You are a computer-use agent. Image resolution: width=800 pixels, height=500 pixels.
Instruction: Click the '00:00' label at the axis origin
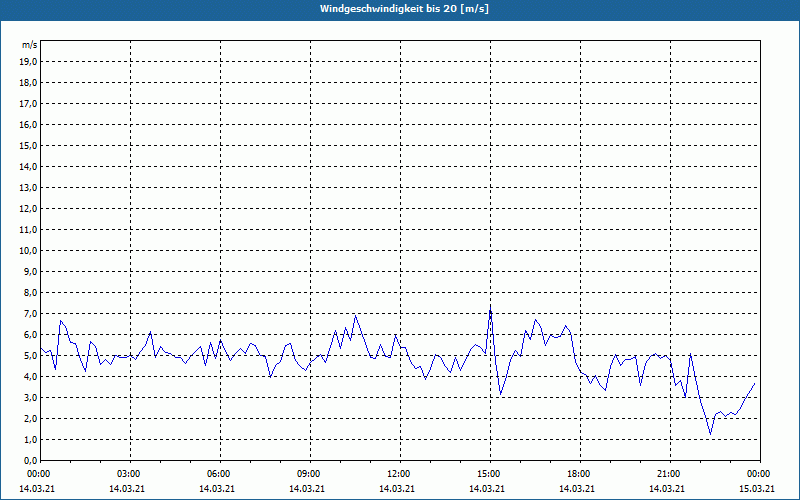coord(39,474)
